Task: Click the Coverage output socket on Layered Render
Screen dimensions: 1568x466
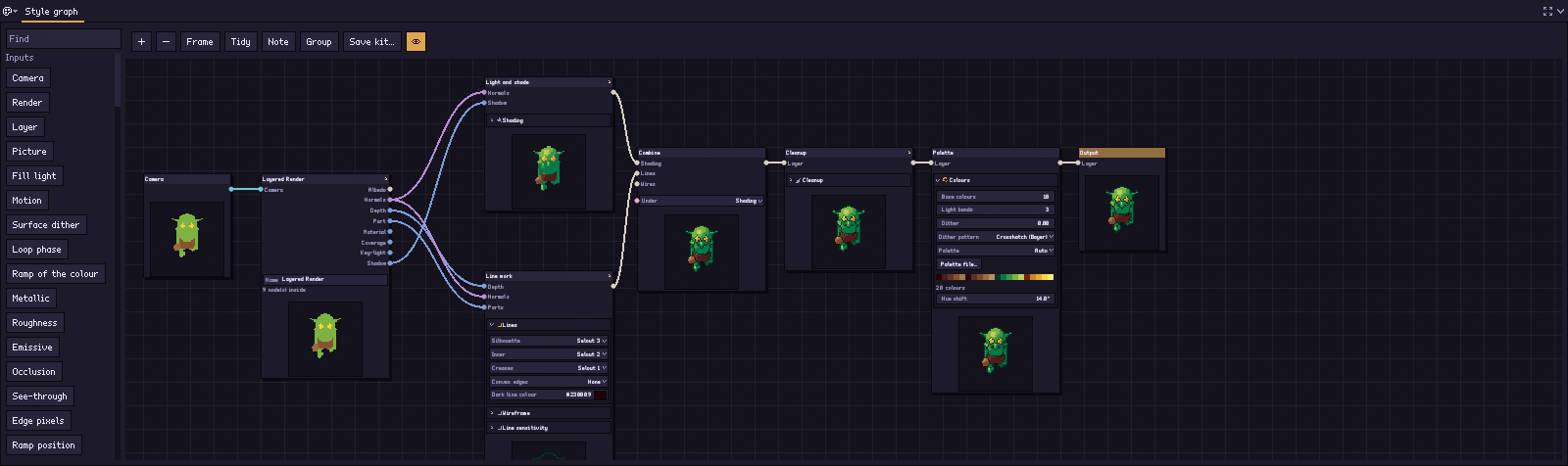Action: (390, 242)
